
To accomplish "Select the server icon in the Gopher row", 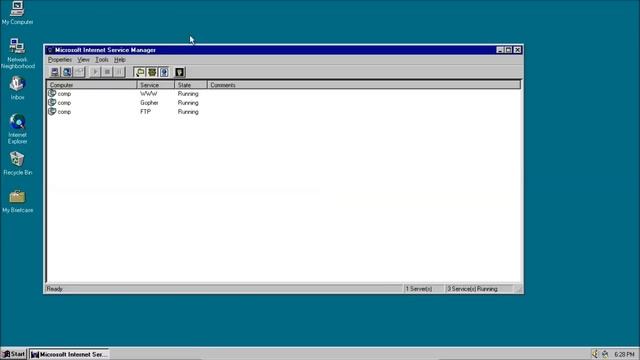I will [x=52, y=102].
